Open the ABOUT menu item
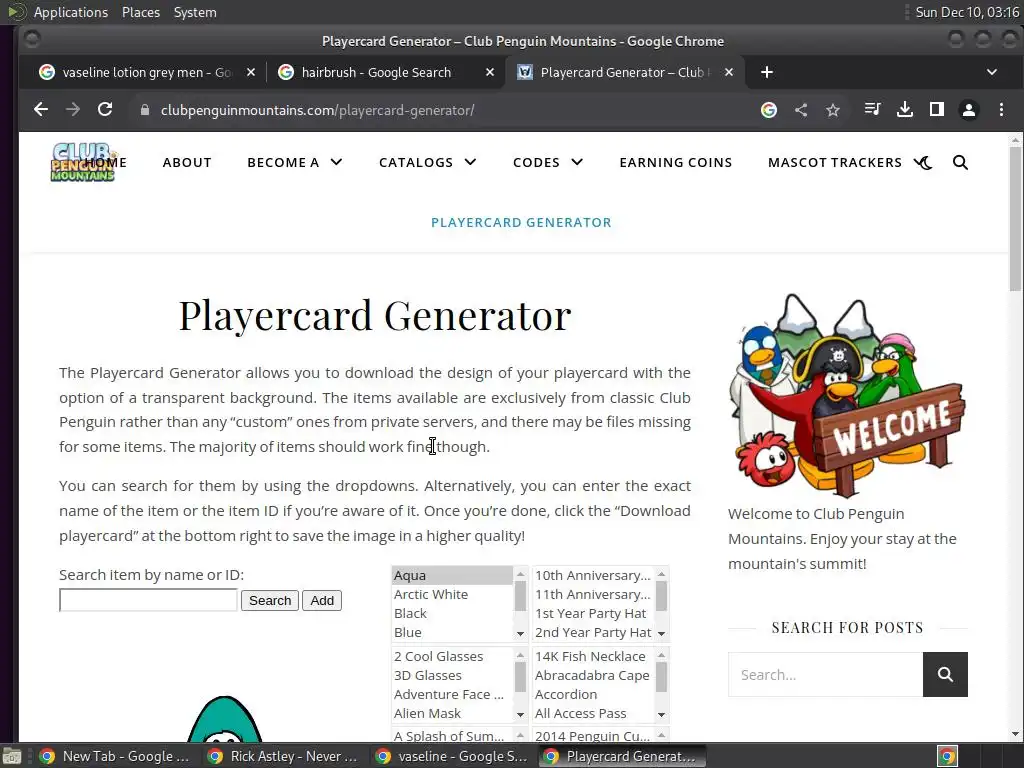This screenshot has height=768, width=1024. 187,163
